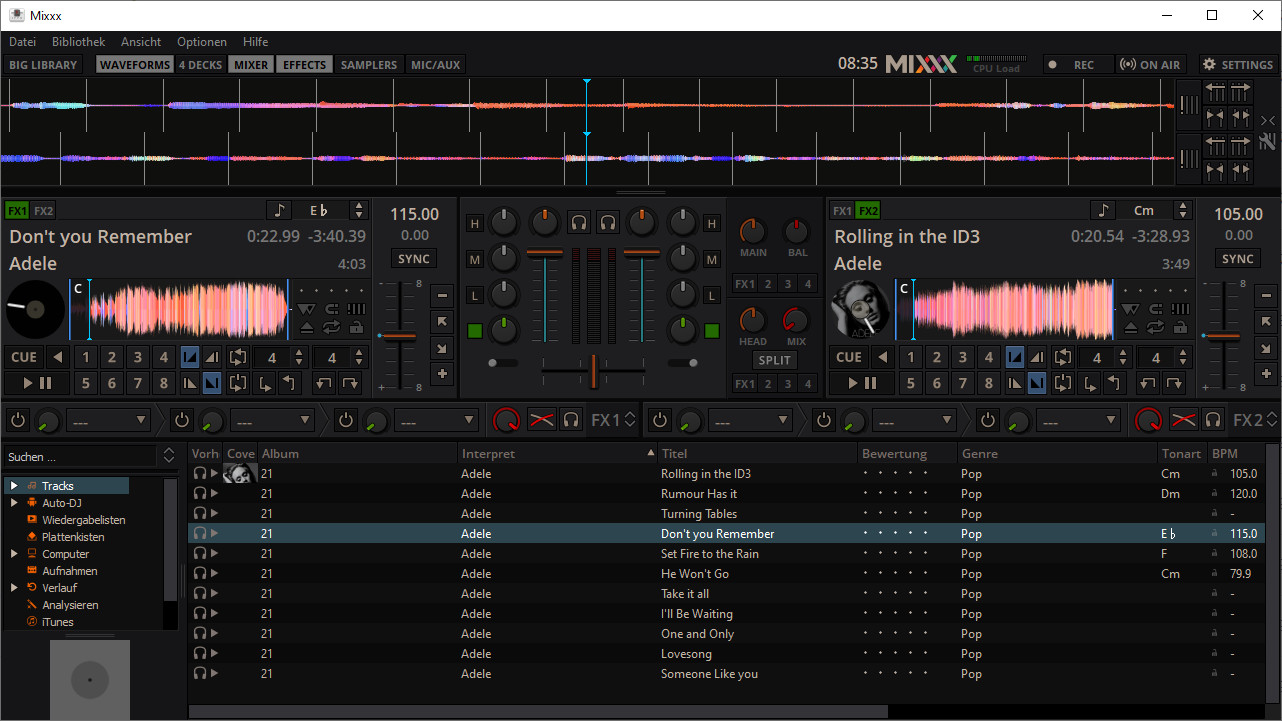This screenshot has height=721, width=1282.
Task: Open the last effect dropdown in FX2 unit
Action: [1077, 420]
